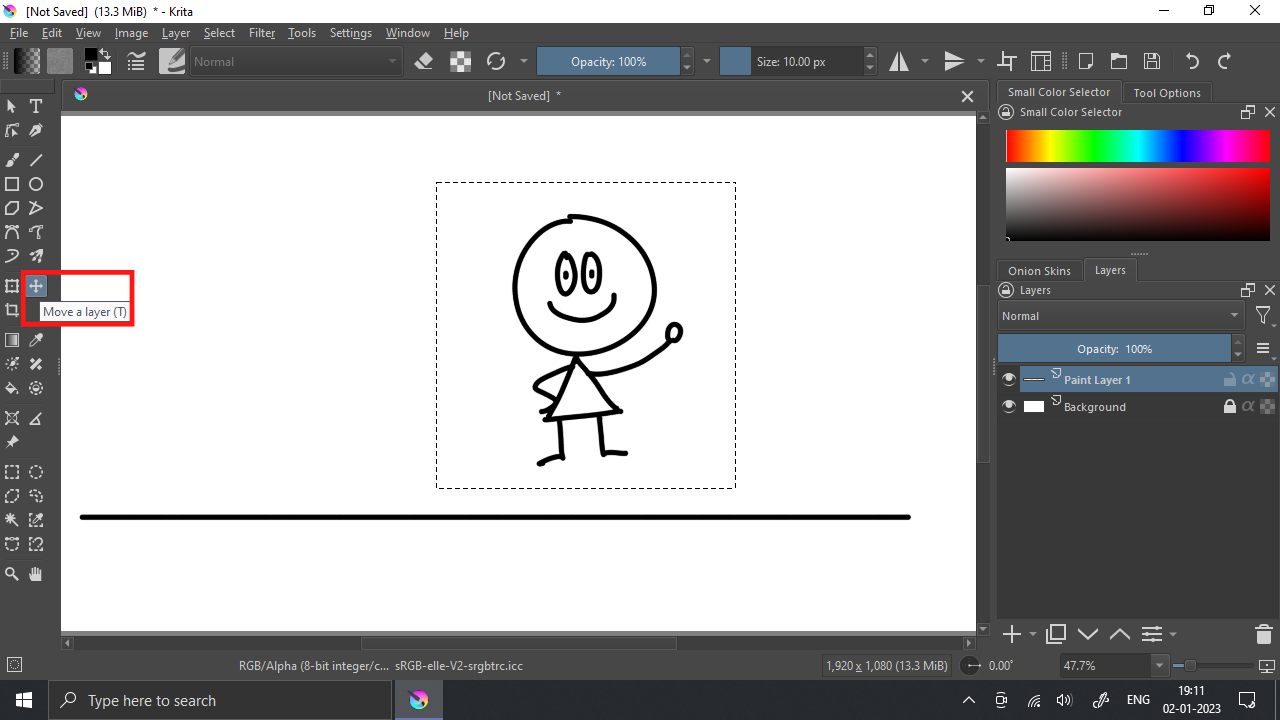Viewport: 1280px width, 720px height.
Task: Open the zoom level 47.7% dropdown
Action: [x=1160, y=666]
